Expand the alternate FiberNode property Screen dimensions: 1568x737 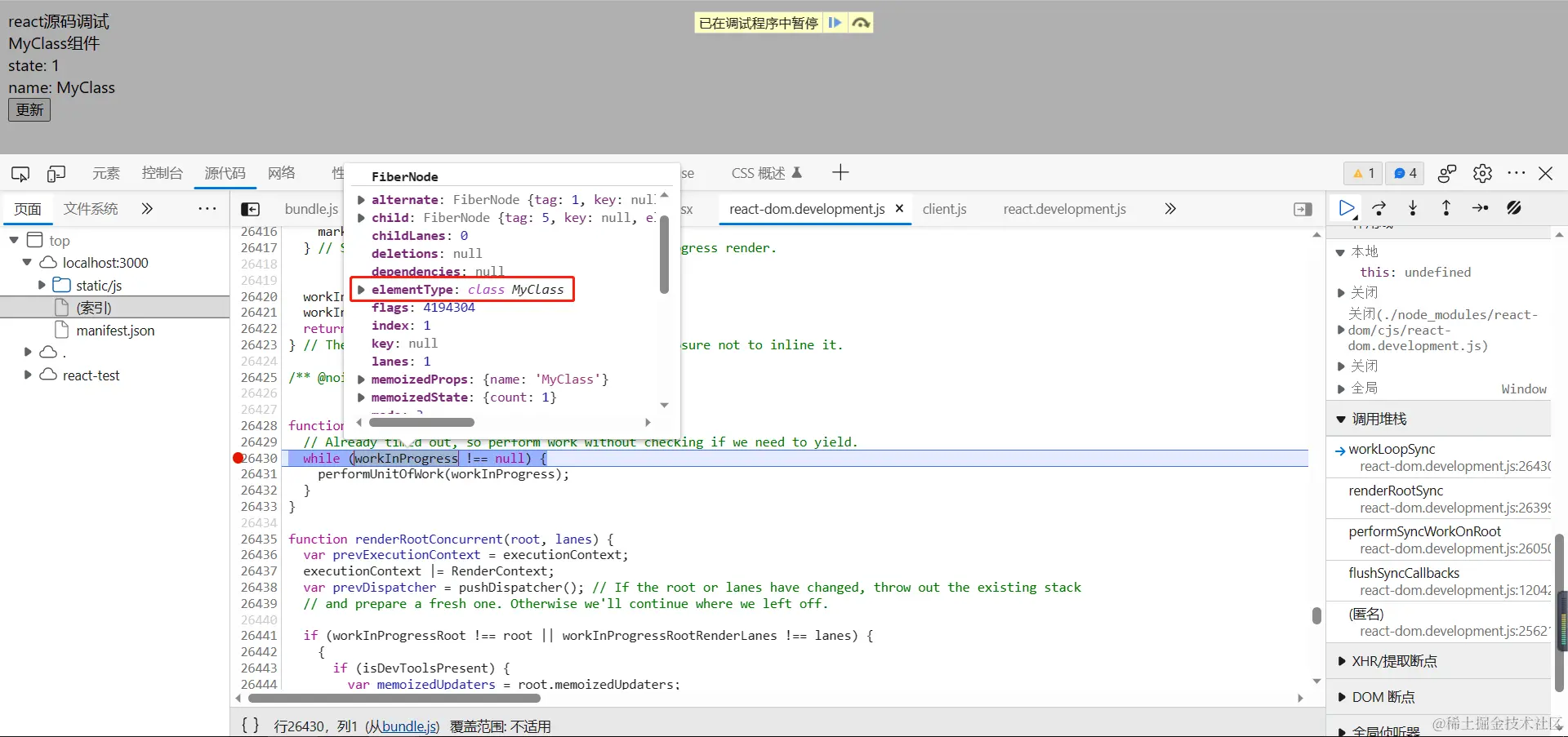361,200
